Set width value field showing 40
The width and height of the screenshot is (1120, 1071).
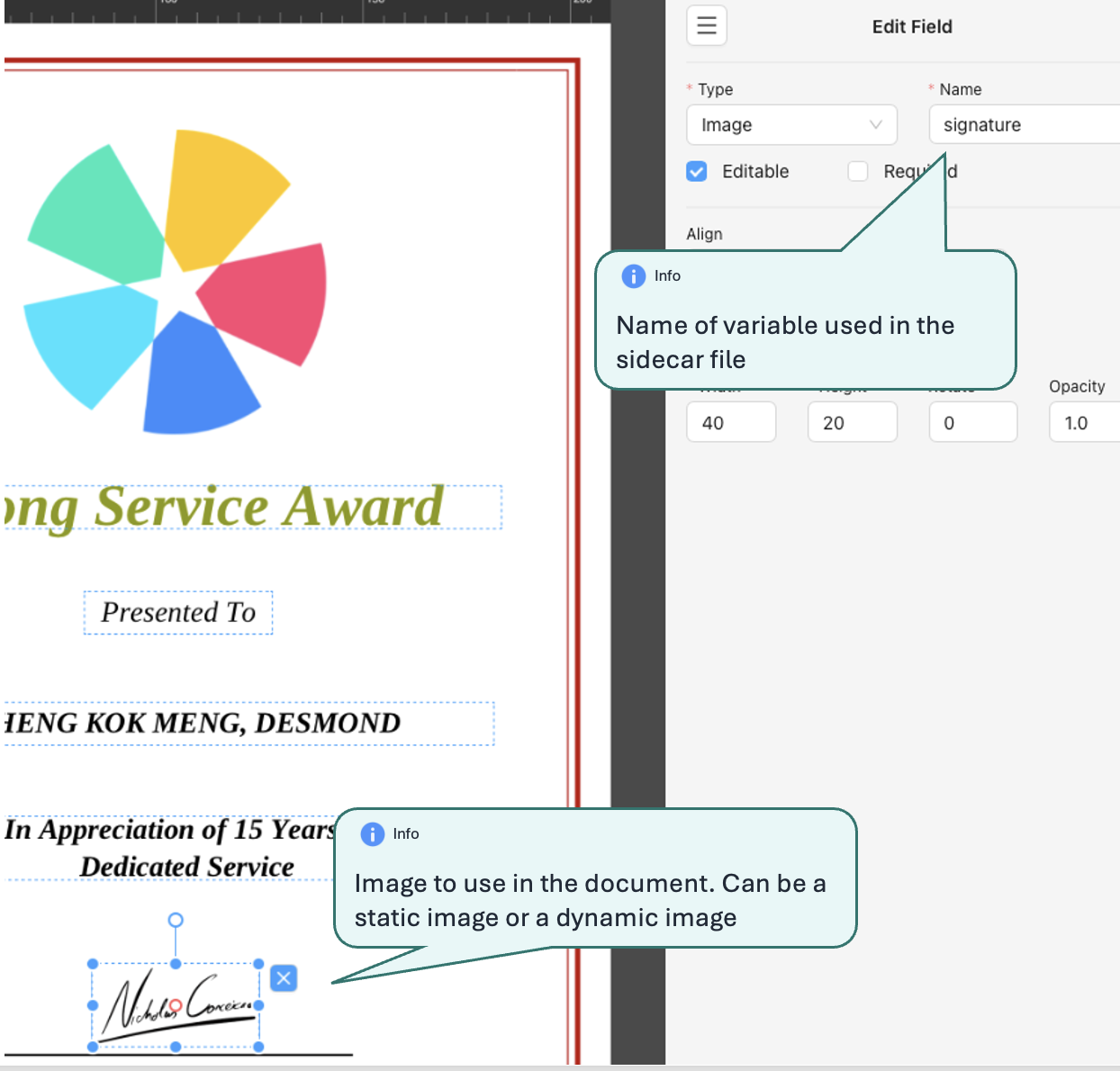click(731, 422)
